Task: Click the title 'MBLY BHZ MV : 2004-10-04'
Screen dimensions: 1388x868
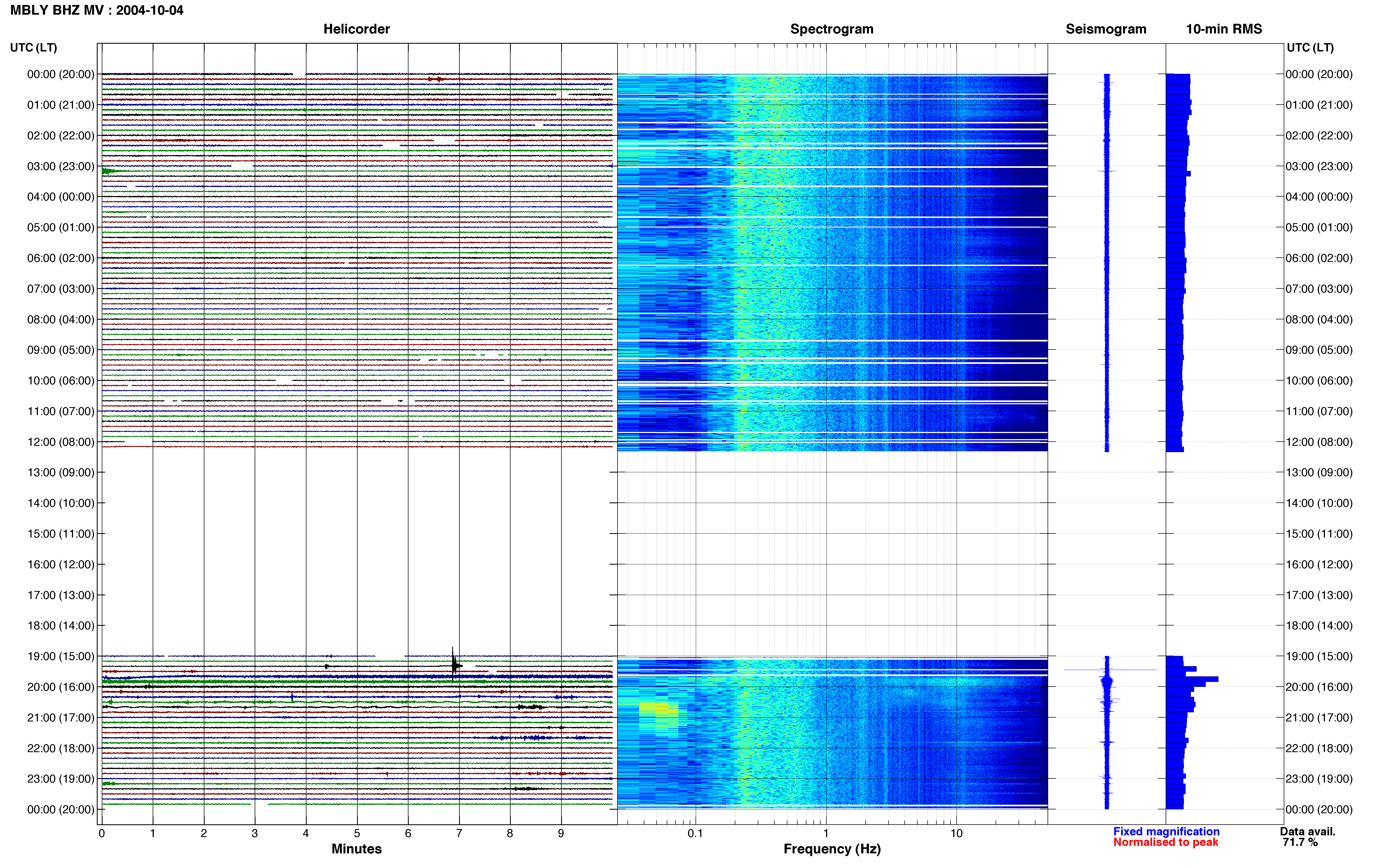Action: (x=97, y=10)
